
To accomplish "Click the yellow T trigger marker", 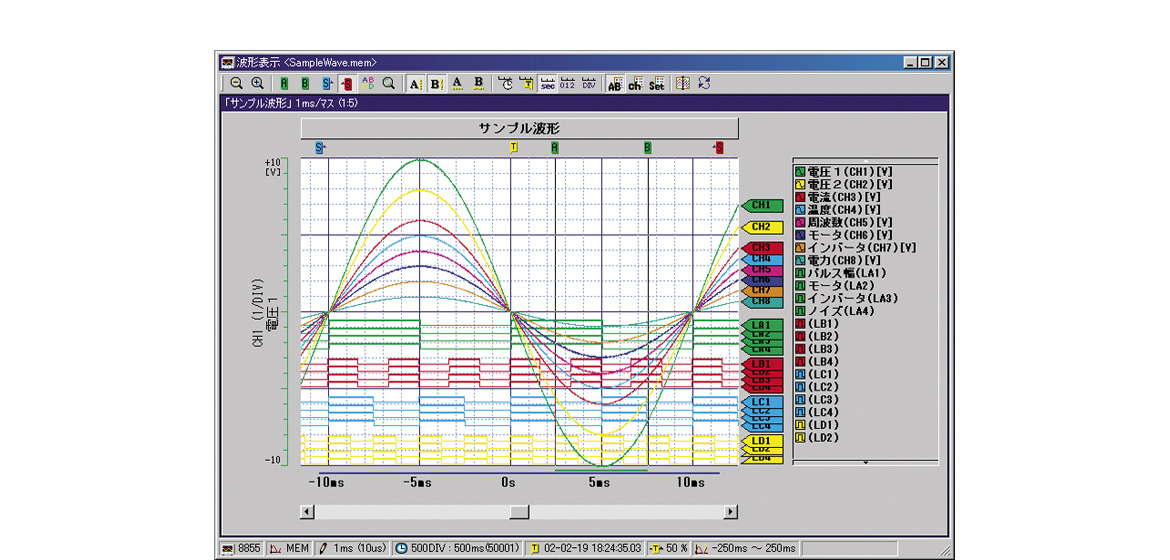I will pyautogui.click(x=514, y=147).
